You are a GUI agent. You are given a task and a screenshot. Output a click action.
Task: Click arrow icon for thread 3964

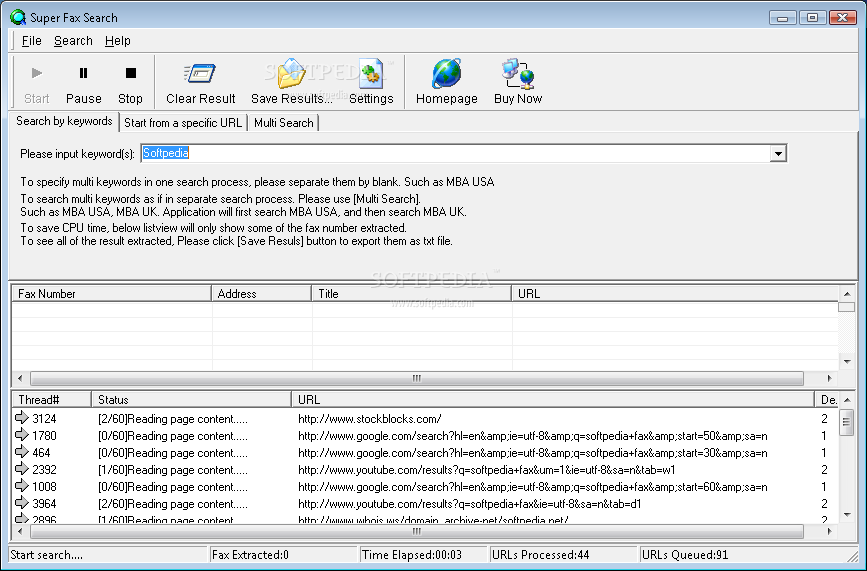(x=22, y=503)
